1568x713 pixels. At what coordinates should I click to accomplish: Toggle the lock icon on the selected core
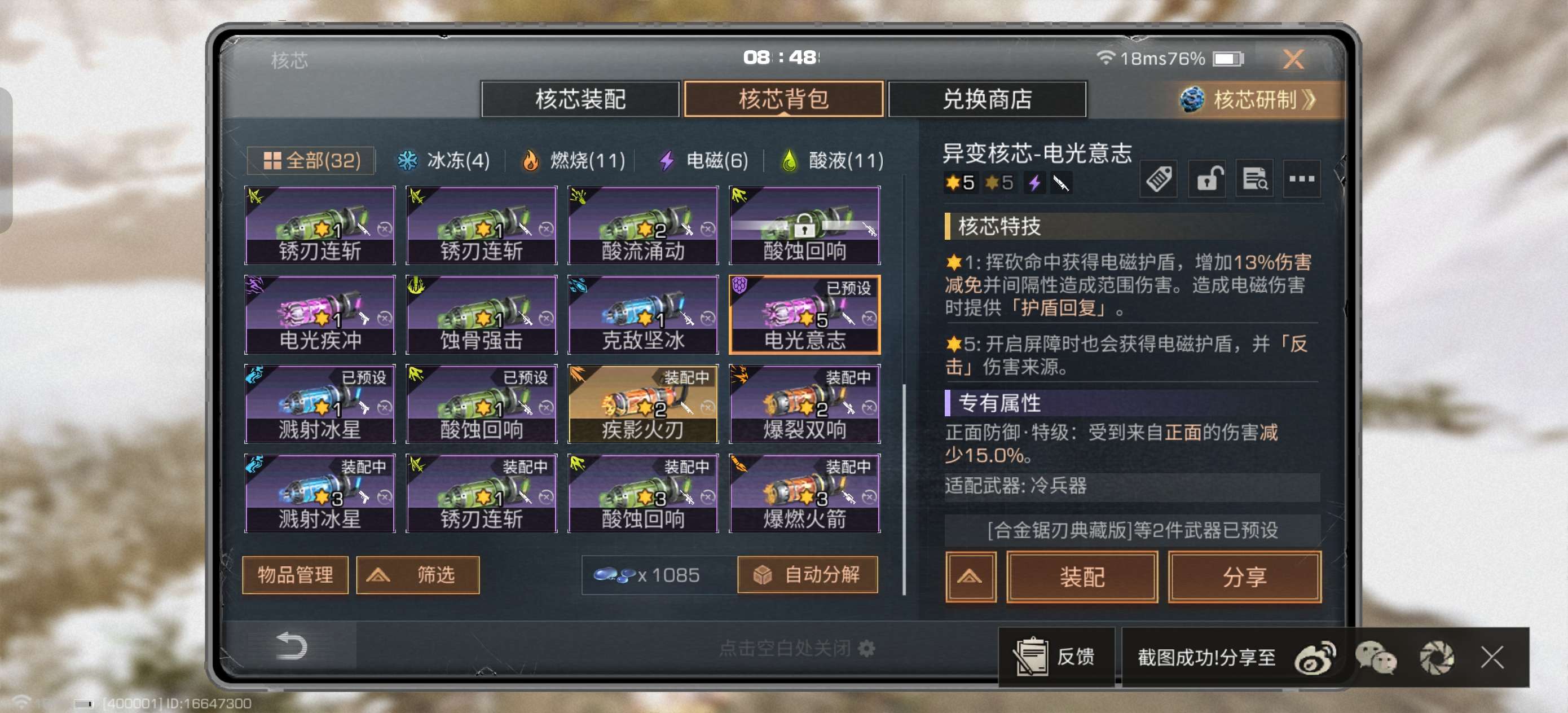tap(1207, 179)
